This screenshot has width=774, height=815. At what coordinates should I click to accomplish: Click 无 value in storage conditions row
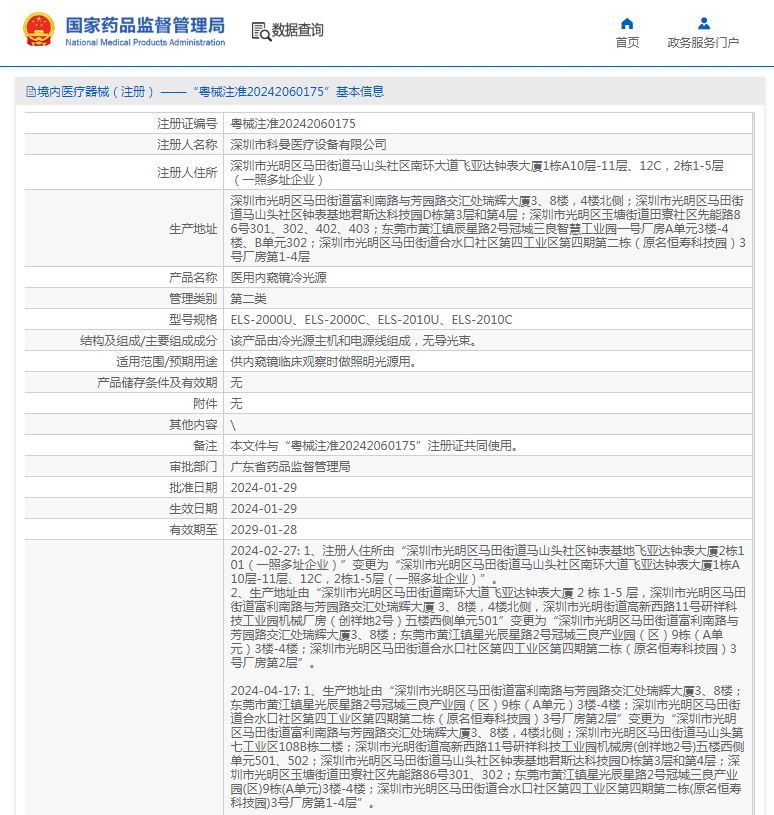237,383
